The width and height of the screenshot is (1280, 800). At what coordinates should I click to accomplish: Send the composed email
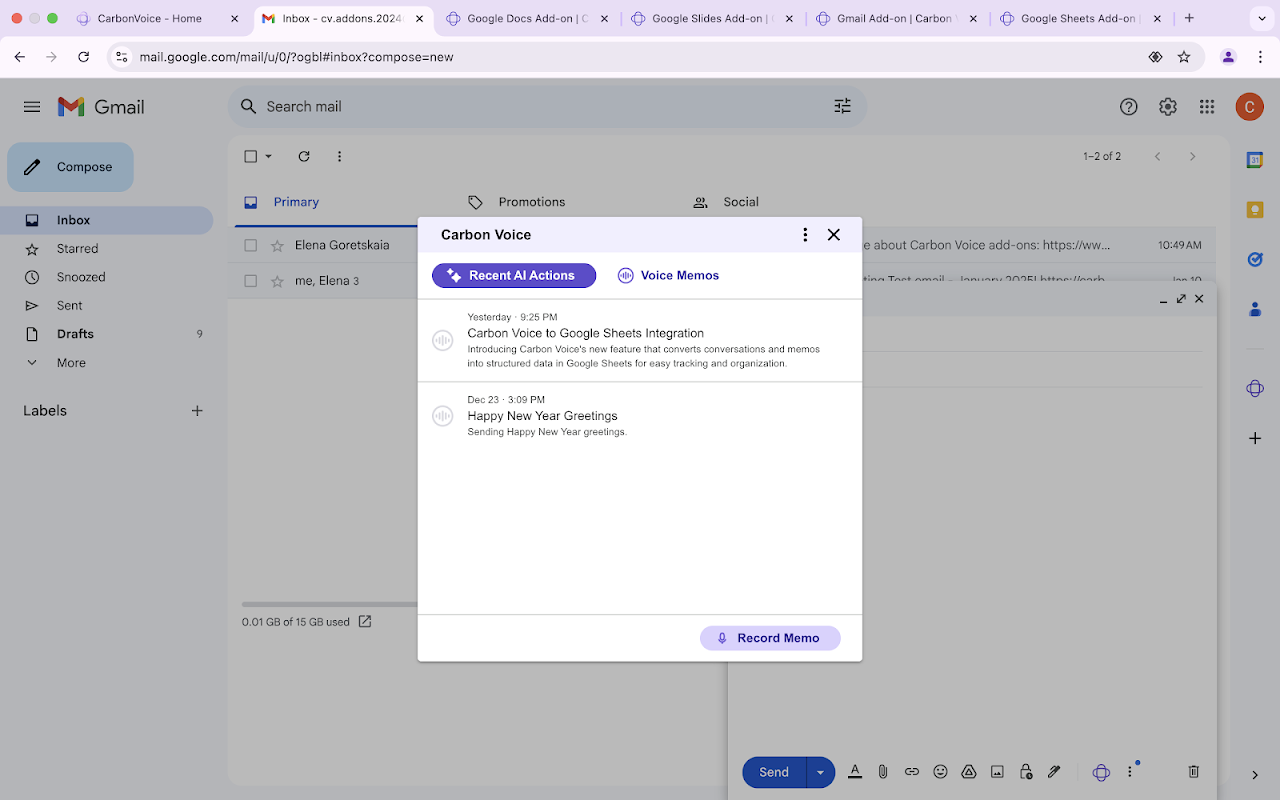(774, 772)
